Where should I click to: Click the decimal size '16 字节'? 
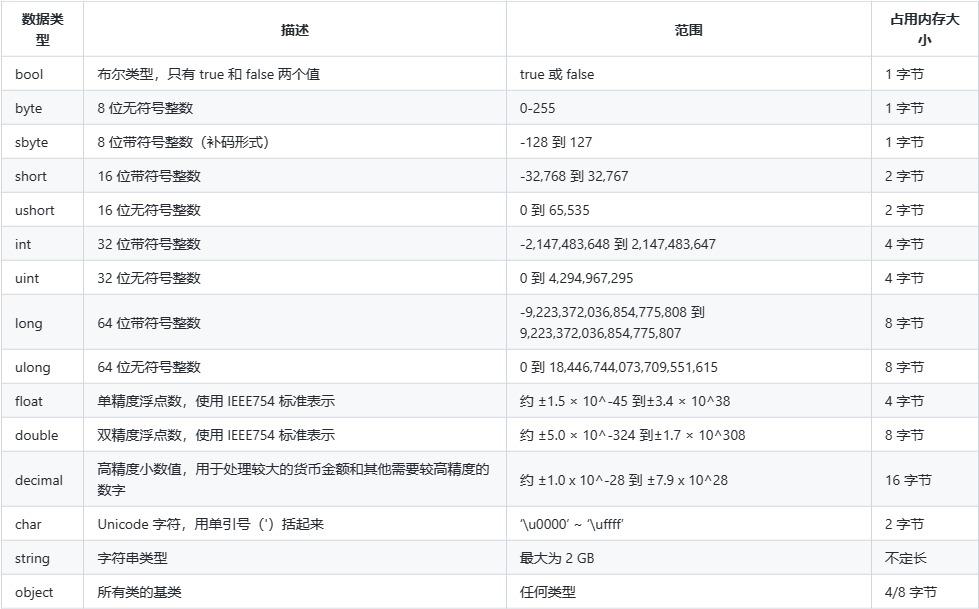pyautogui.click(x=908, y=480)
